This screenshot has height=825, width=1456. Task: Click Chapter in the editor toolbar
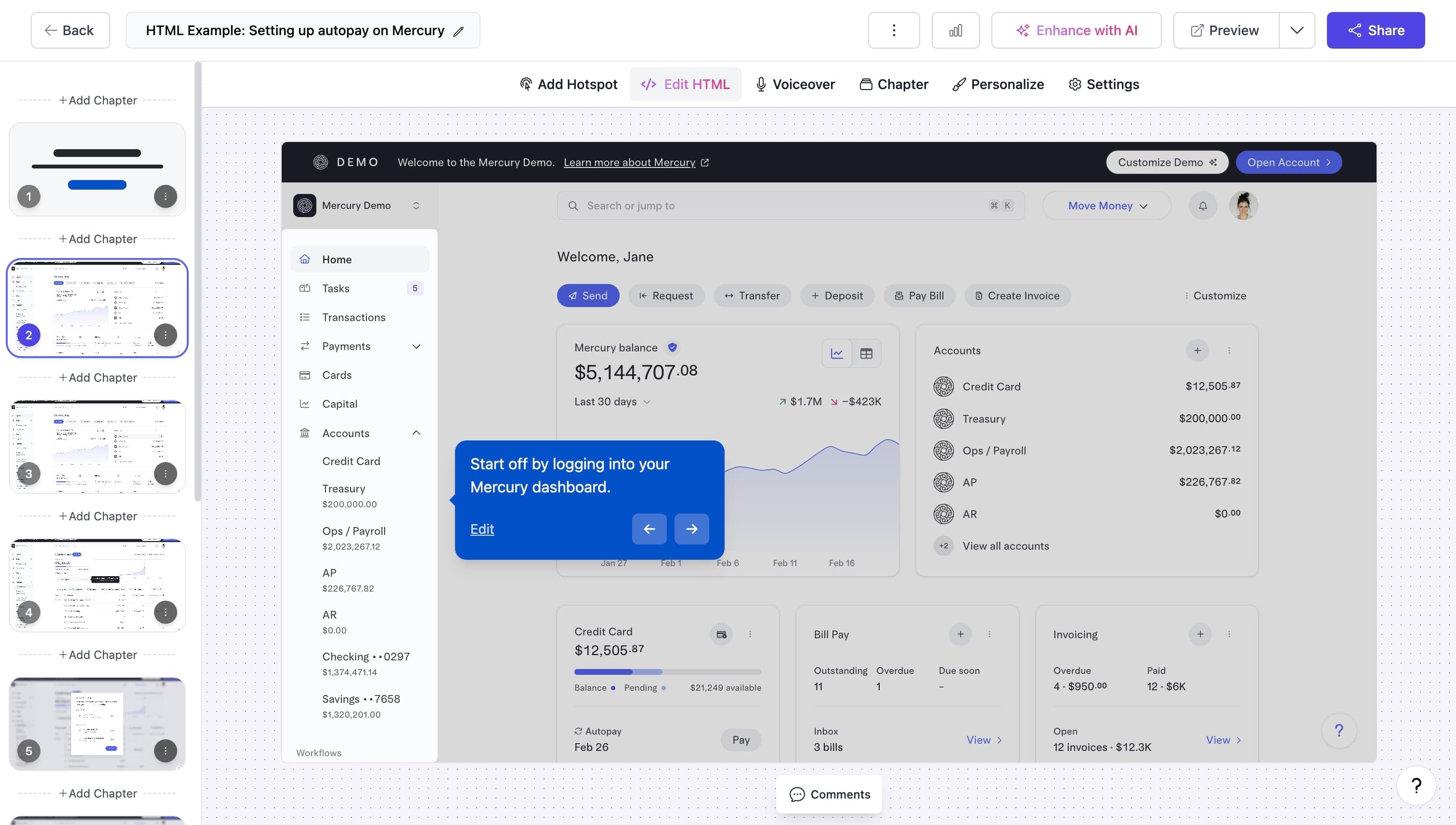click(894, 84)
